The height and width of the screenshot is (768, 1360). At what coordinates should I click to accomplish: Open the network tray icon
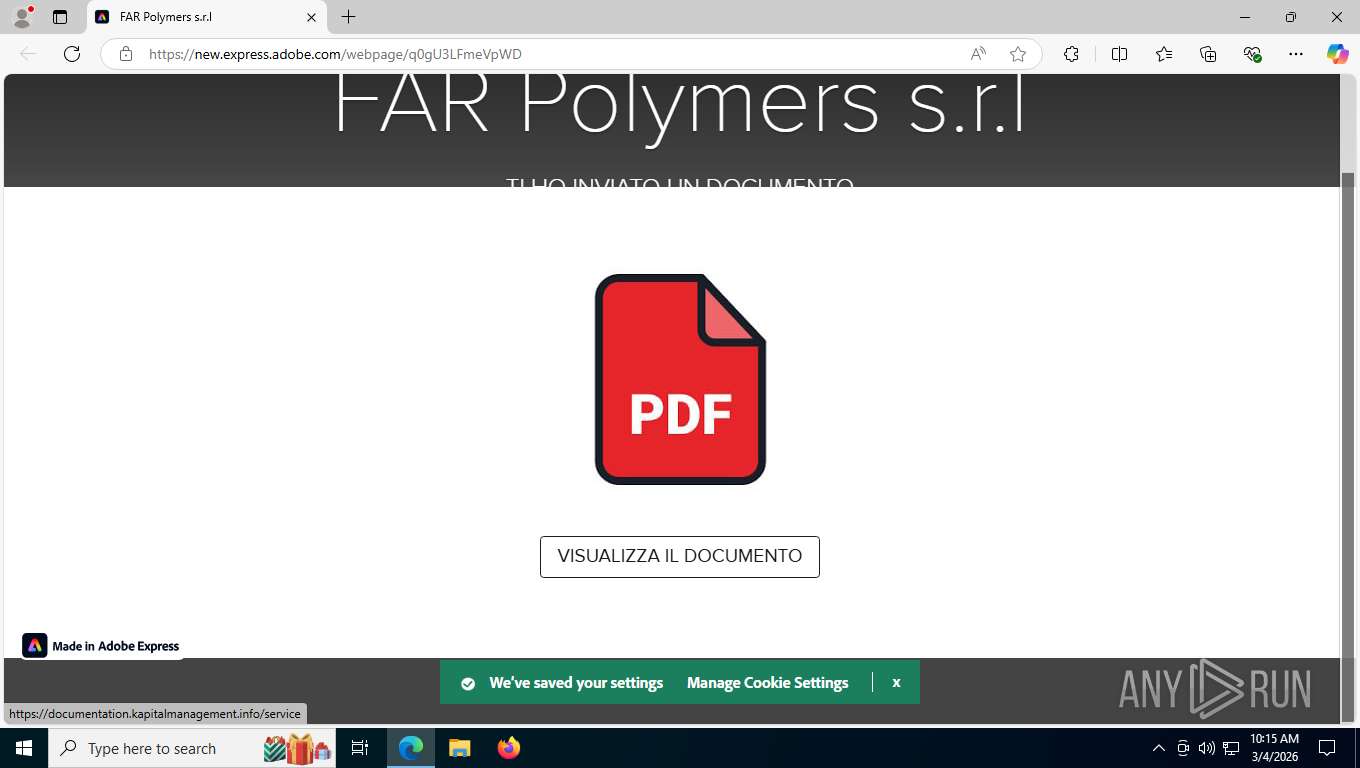(1230, 748)
